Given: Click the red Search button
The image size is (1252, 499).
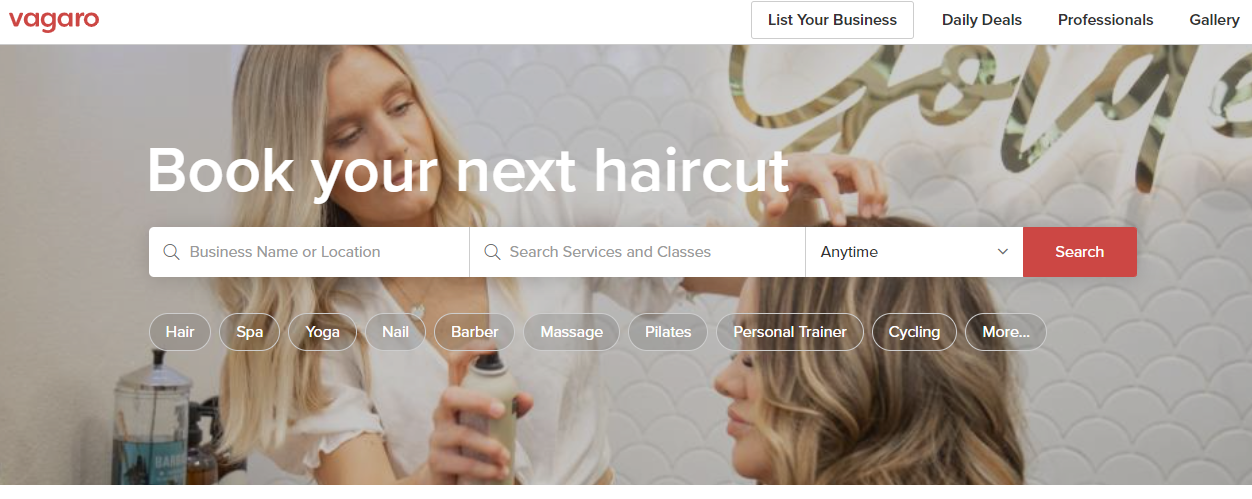Looking at the screenshot, I should point(1080,252).
